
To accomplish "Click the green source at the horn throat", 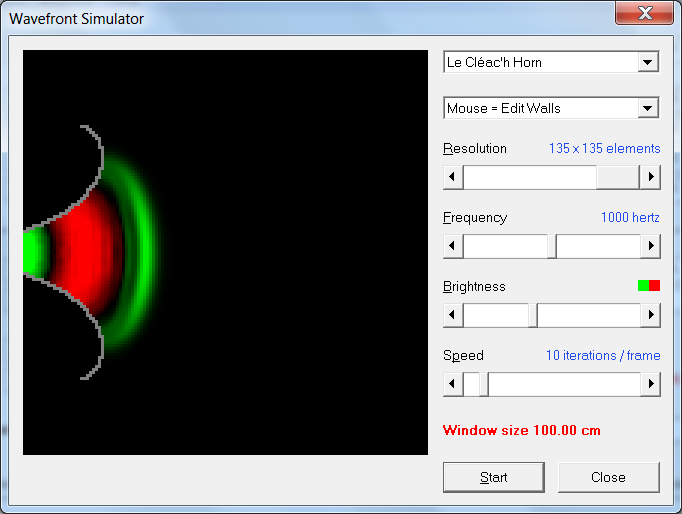I will (35, 252).
